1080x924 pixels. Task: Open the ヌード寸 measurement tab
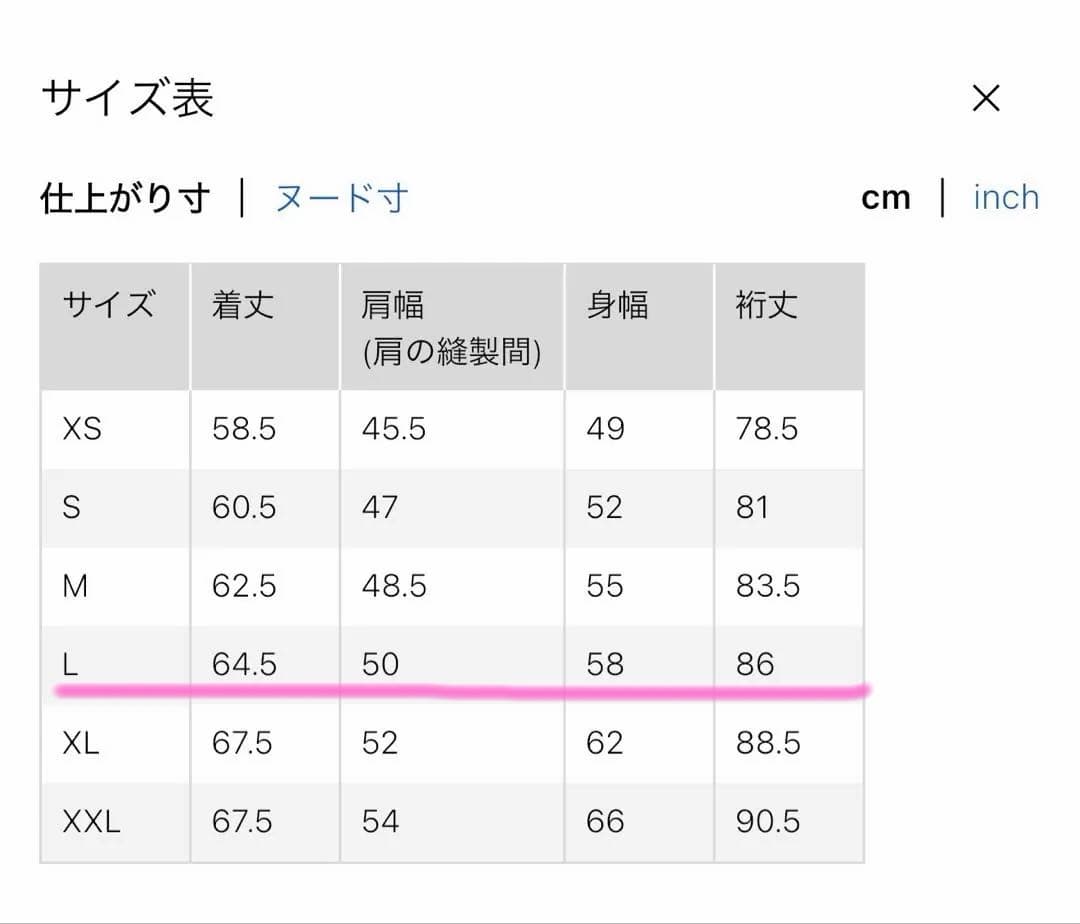340,199
